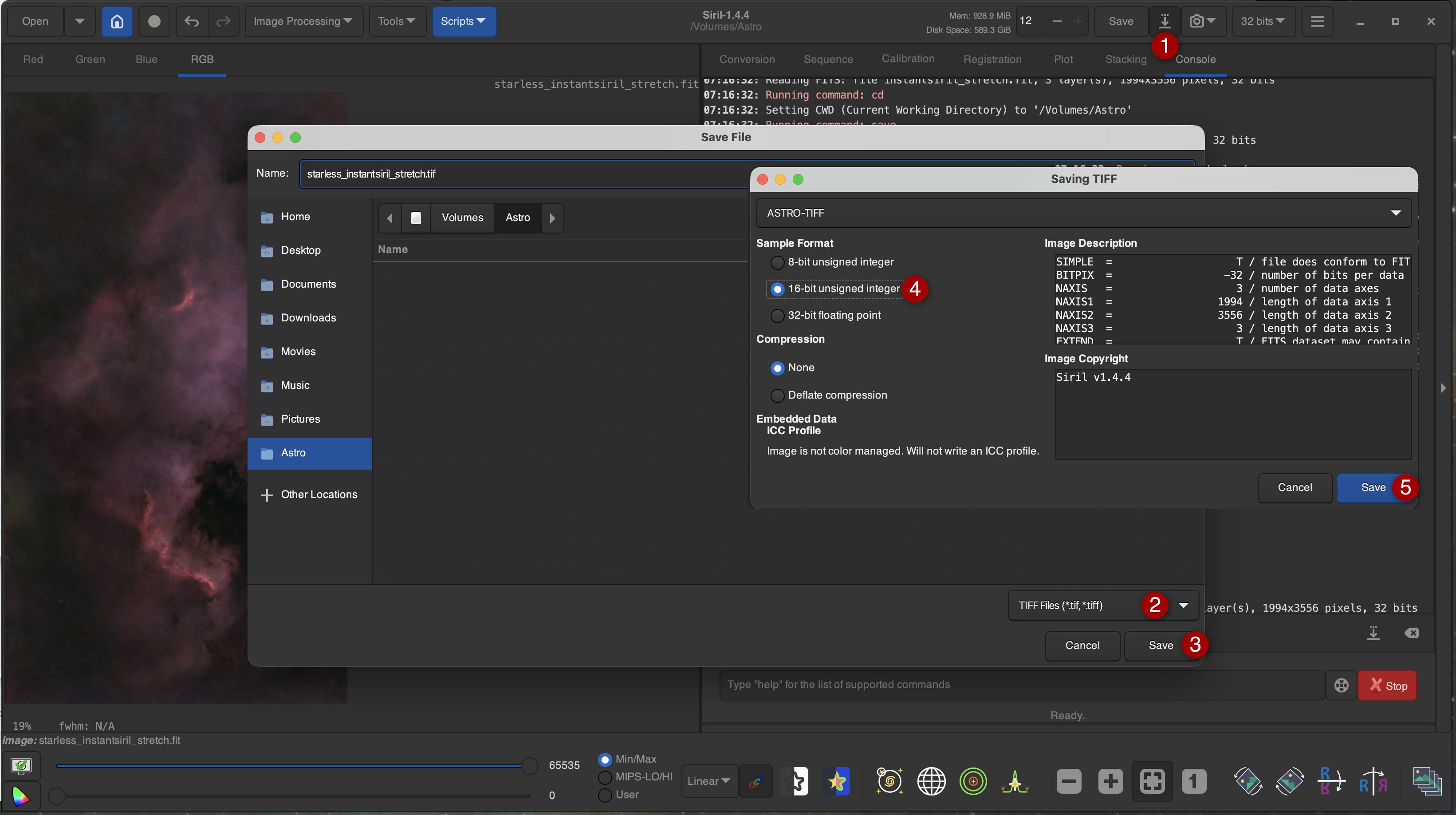Click the color management triangle icon
This screenshot has height=815, width=1456.
(21, 796)
